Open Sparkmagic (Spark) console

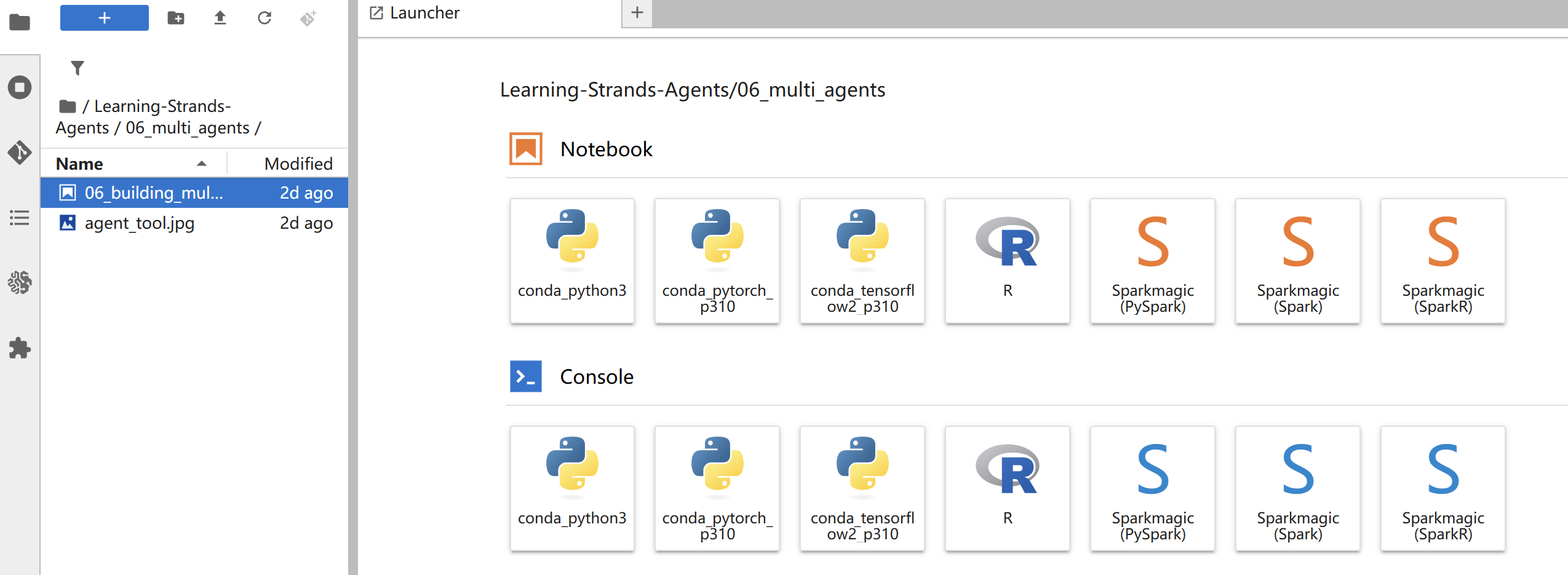1298,488
